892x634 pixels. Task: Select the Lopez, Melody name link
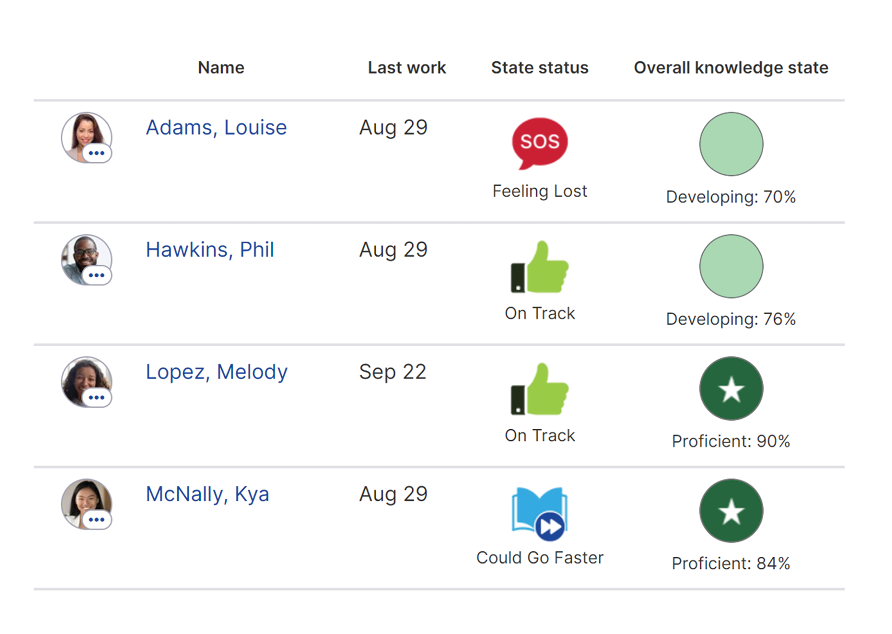(x=216, y=371)
